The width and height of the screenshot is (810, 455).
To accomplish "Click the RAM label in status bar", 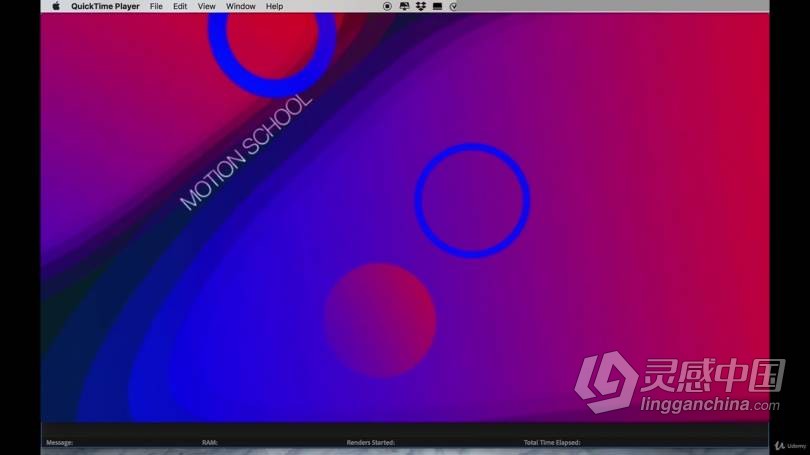I will (209, 442).
